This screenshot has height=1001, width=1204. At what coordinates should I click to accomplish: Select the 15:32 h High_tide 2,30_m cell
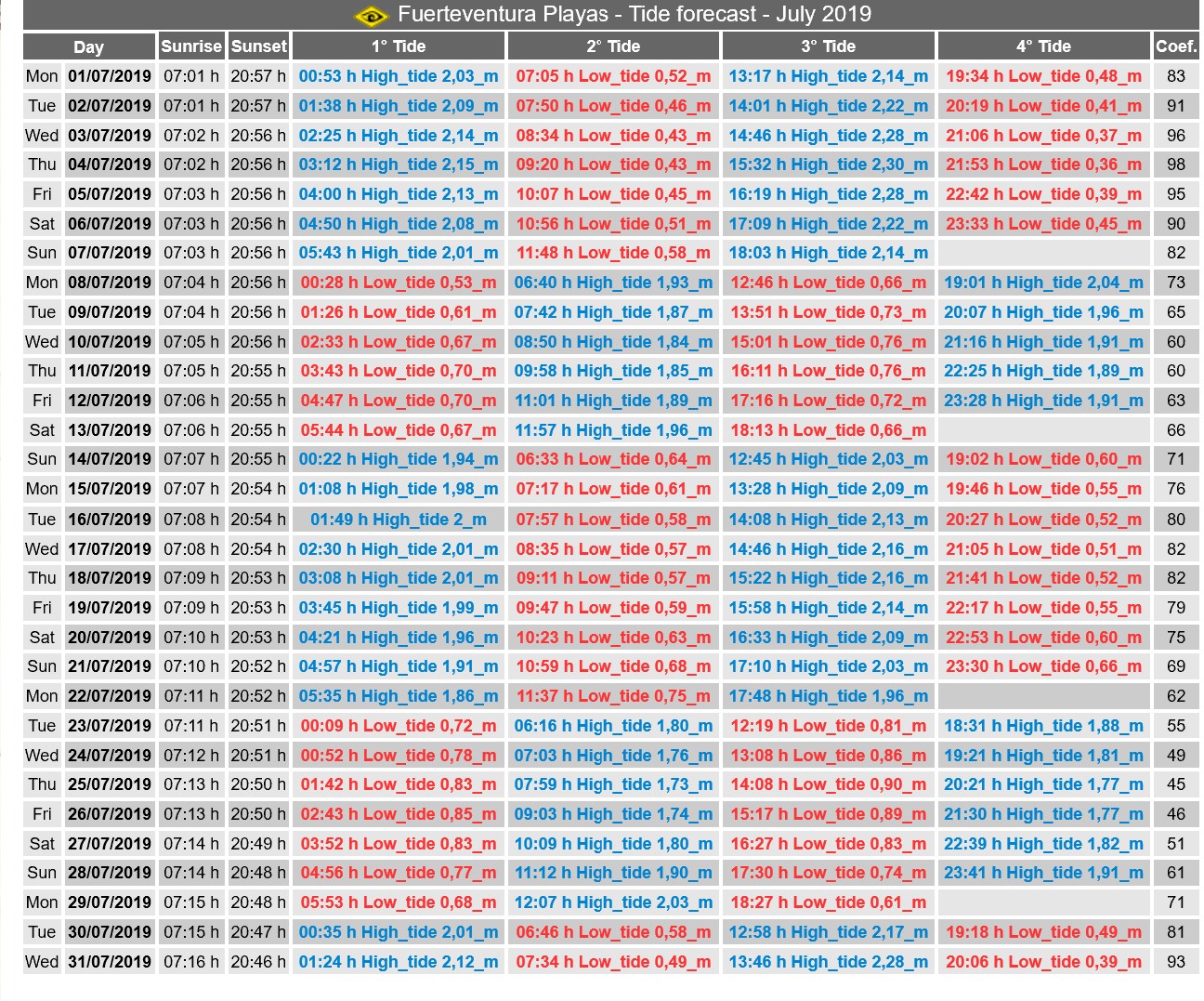click(828, 165)
